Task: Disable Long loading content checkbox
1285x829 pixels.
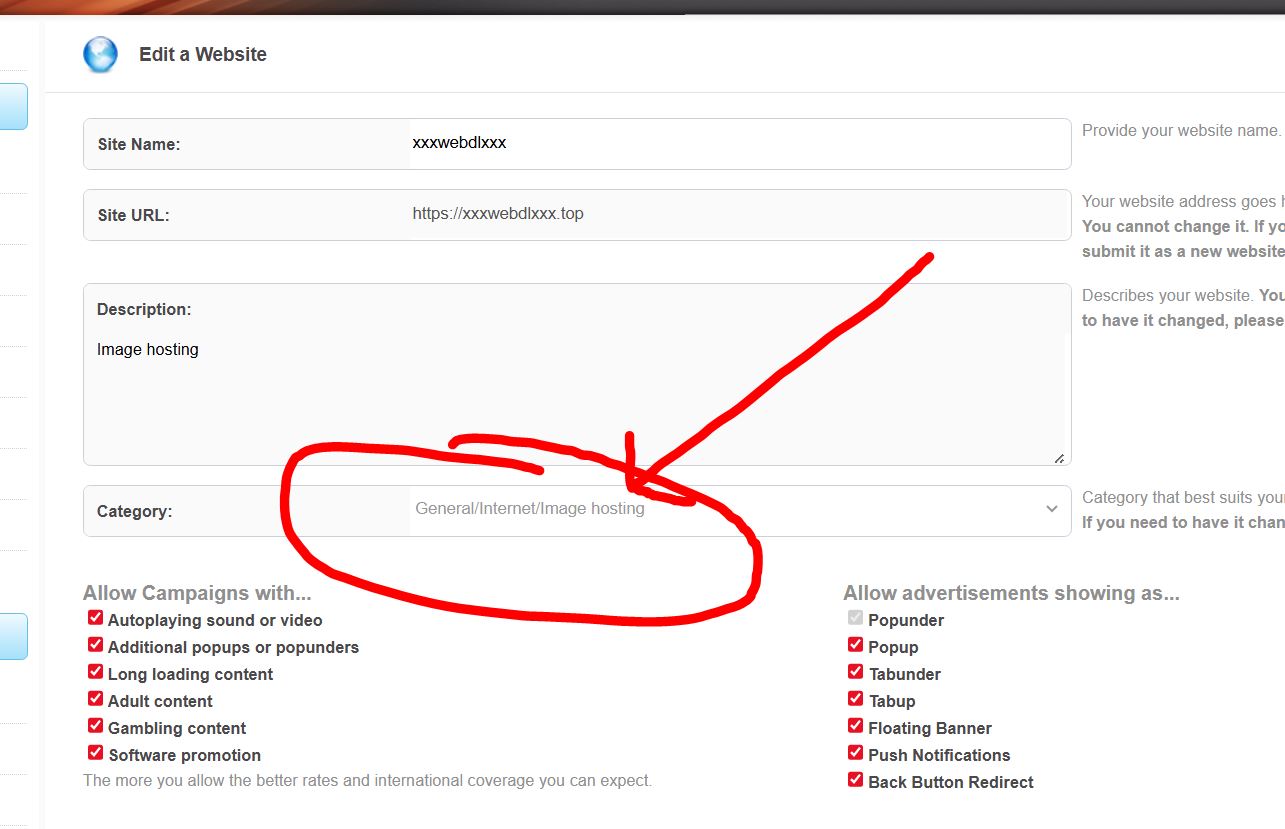Action: tap(96, 673)
